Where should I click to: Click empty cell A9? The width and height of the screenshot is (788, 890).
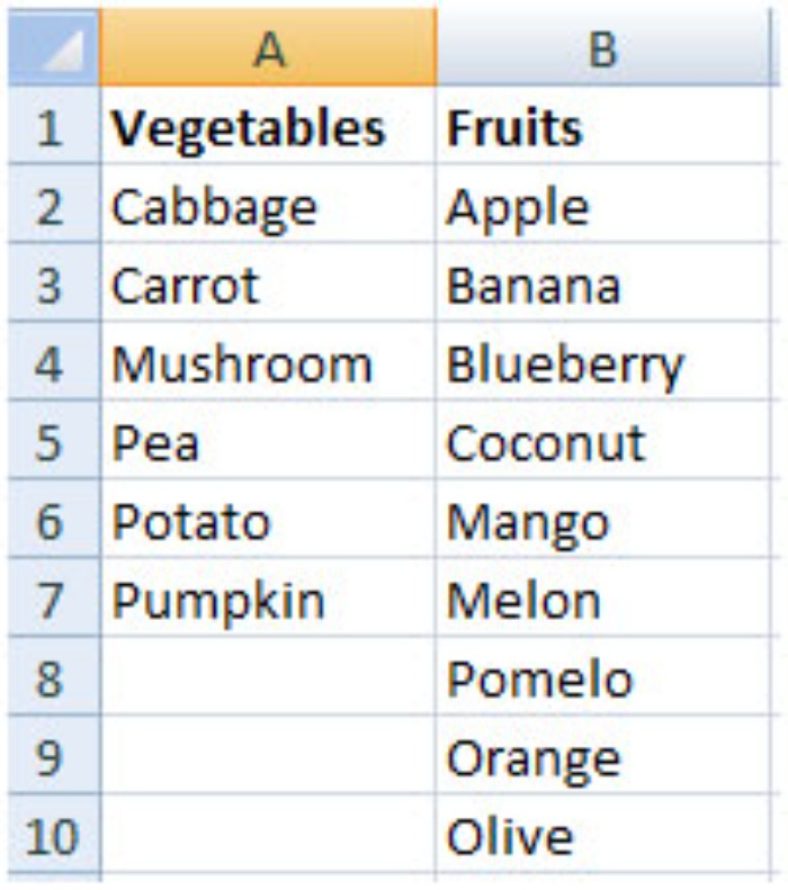pos(268,755)
